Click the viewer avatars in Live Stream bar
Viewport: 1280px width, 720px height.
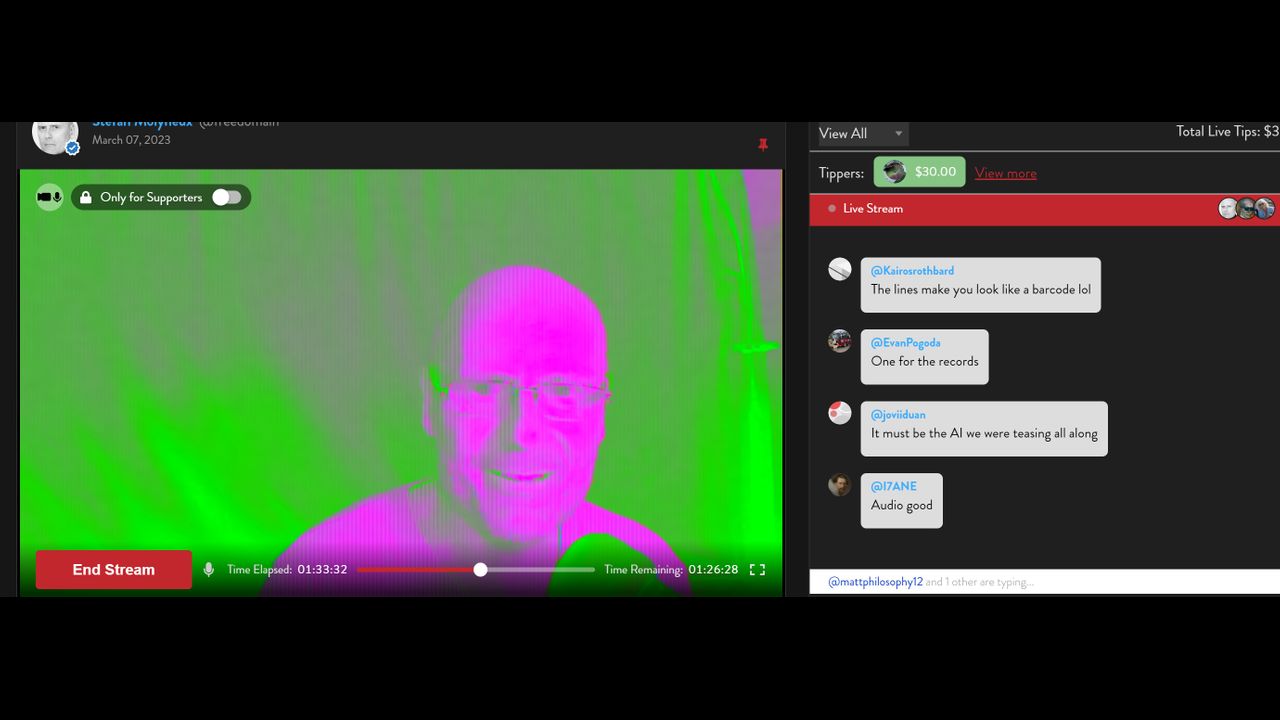tap(1246, 208)
